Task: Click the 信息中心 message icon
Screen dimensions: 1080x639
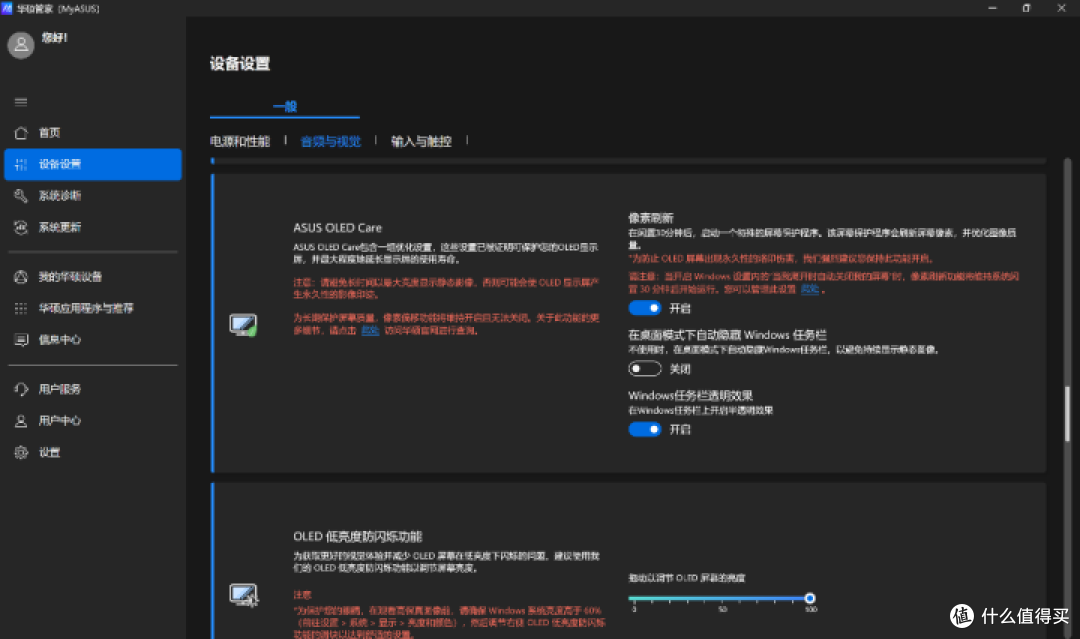Action: point(21,339)
